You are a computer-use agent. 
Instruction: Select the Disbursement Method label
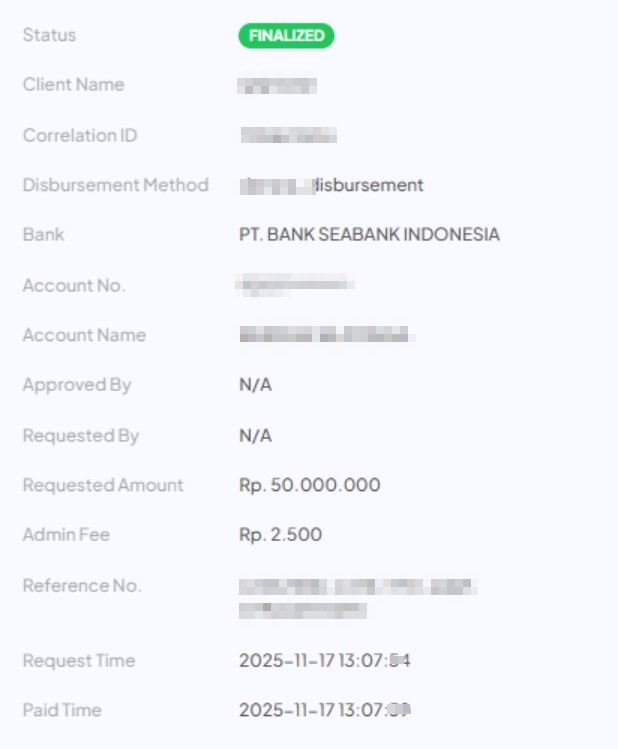point(116,185)
